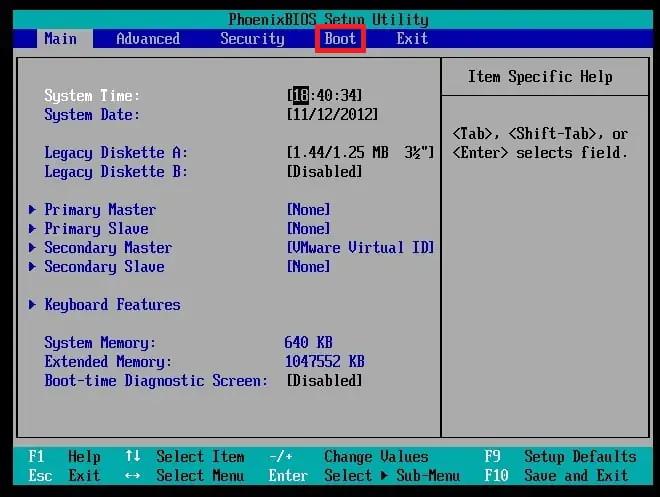Click the VMware Virtual ID value
Viewport: 660px width, 497px height.
tap(360, 248)
